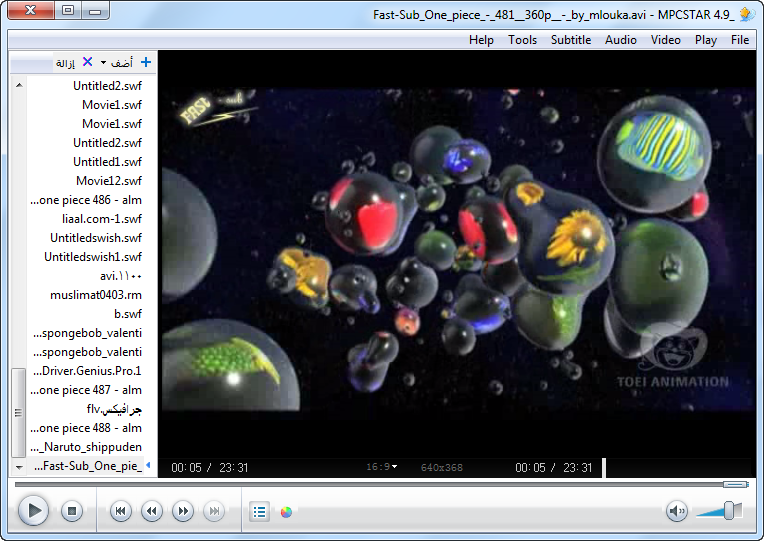Select one piece 487 playlist entry
The height and width of the screenshot is (541, 764).
coord(86,390)
